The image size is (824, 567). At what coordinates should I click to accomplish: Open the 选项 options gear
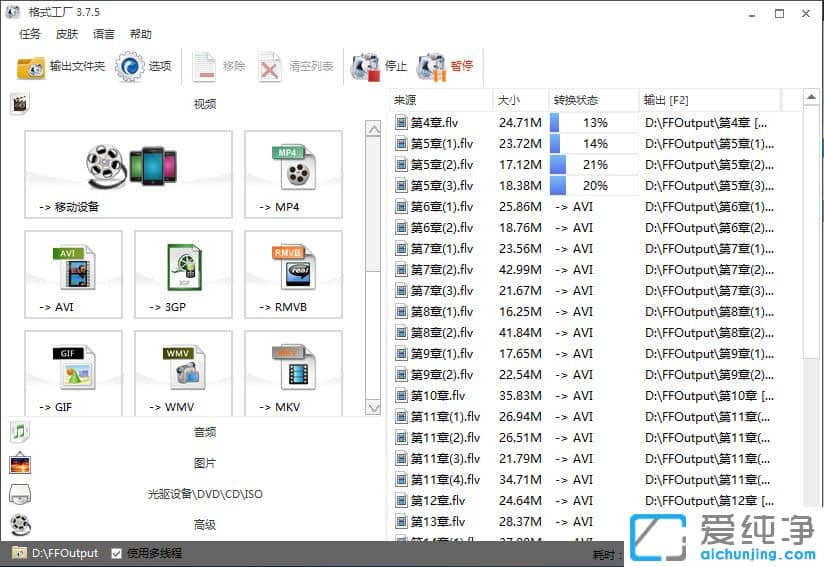[x=143, y=67]
